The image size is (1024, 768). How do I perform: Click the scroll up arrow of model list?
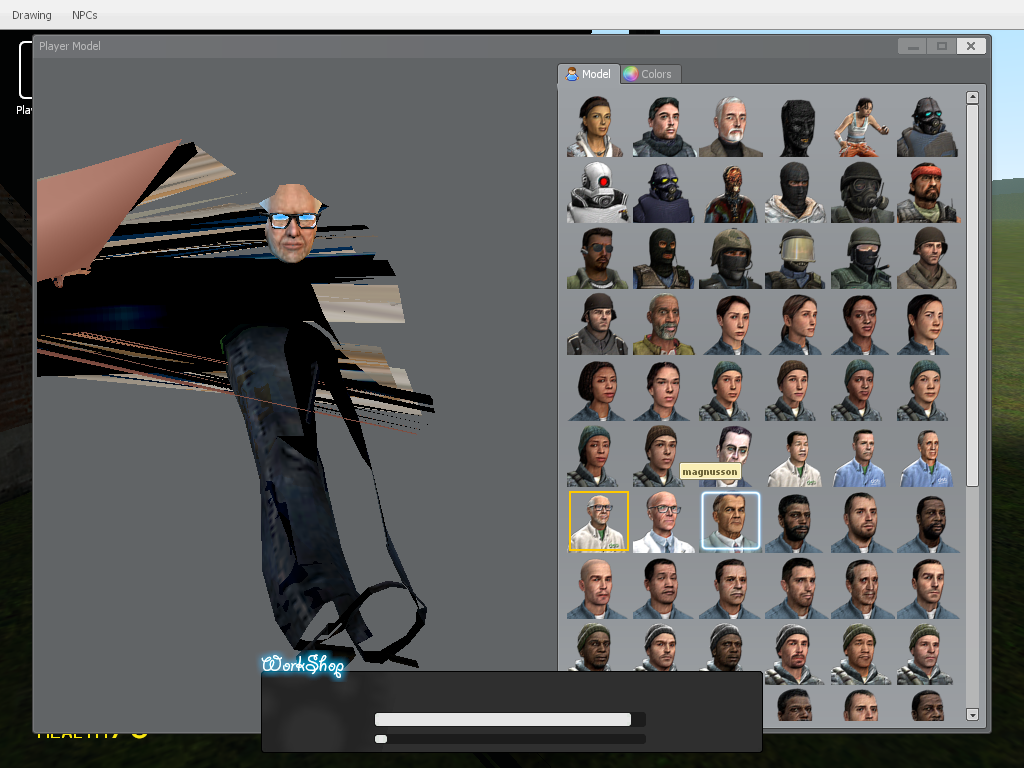click(972, 97)
